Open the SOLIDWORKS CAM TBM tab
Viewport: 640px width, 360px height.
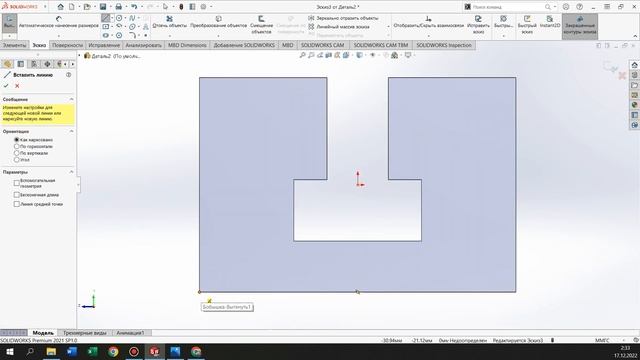pos(380,45)
